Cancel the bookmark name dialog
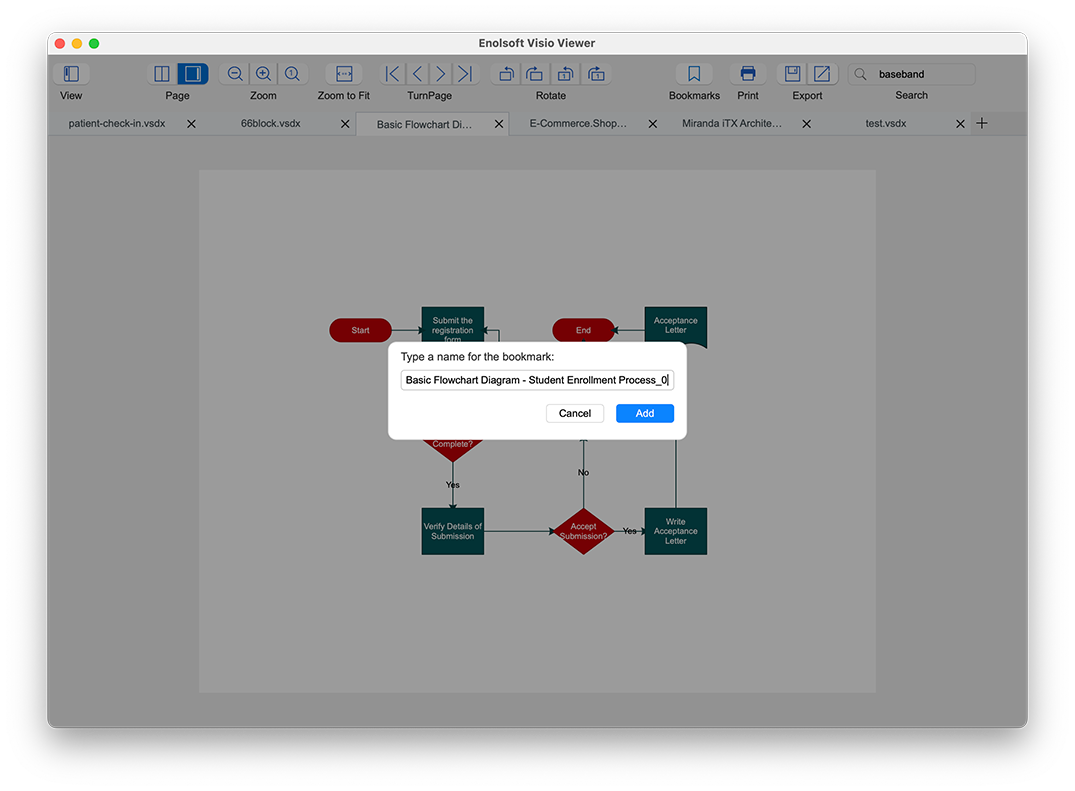The width and height of the screenshot is (1075, 791). [575, 413]
